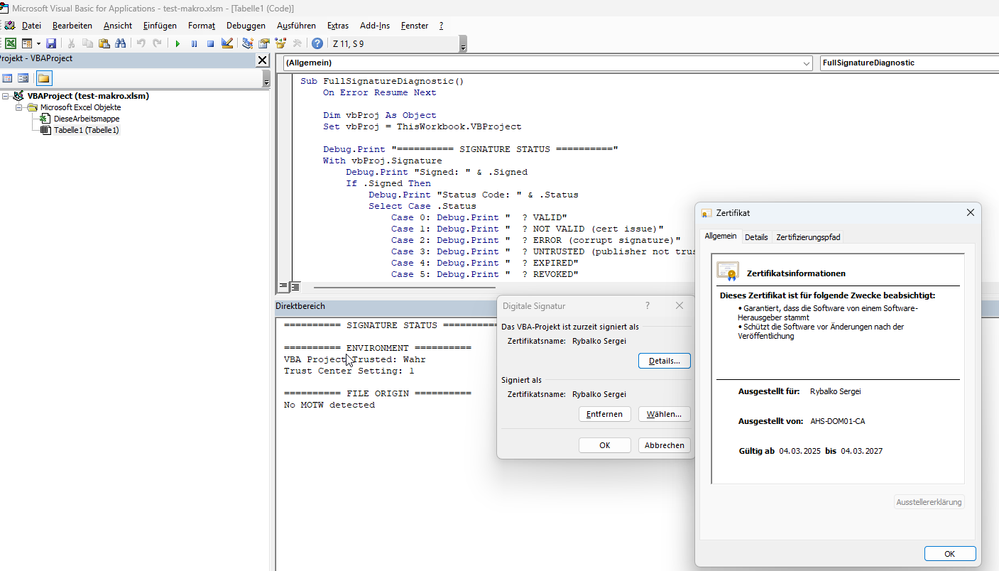This screenshot has width=999, height=571.
Task: Open the Project Explorer toolbar icon
Action: click(x=247, y=44)
